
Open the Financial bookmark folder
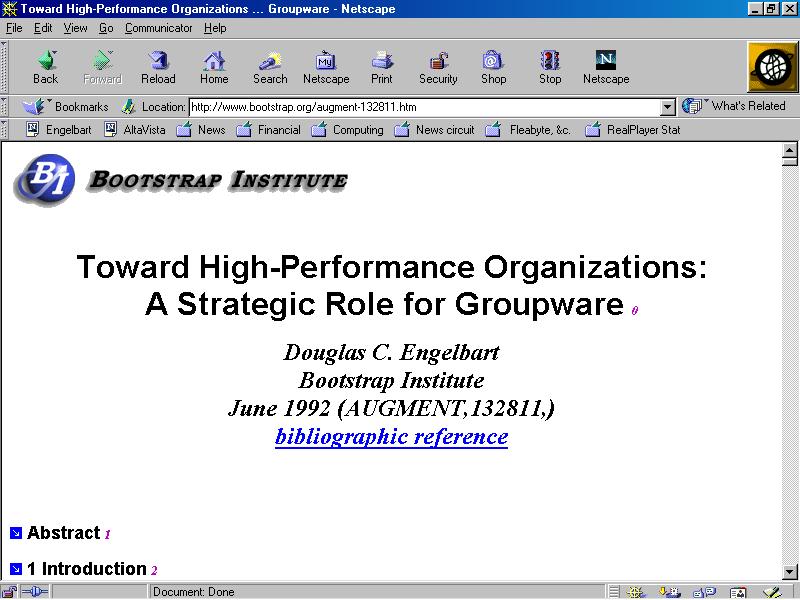tap(268, 130)
